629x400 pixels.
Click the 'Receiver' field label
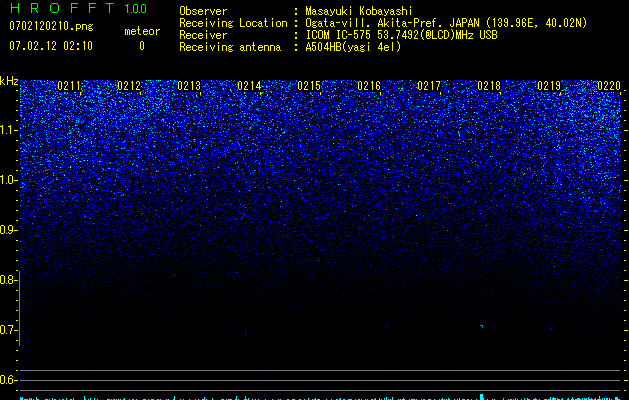[203, 35]
